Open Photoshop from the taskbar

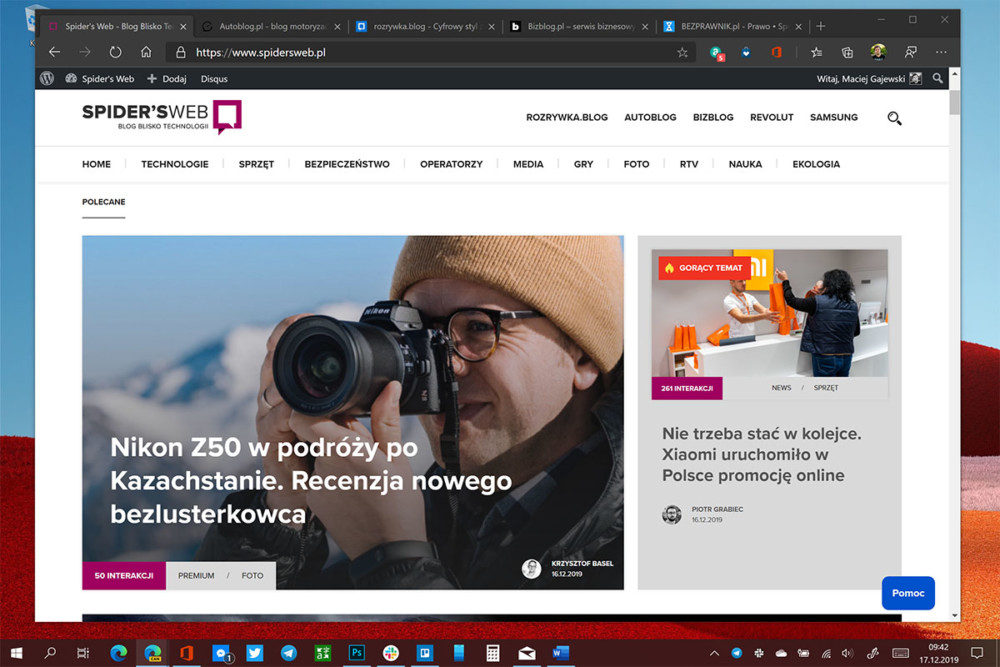357,652
